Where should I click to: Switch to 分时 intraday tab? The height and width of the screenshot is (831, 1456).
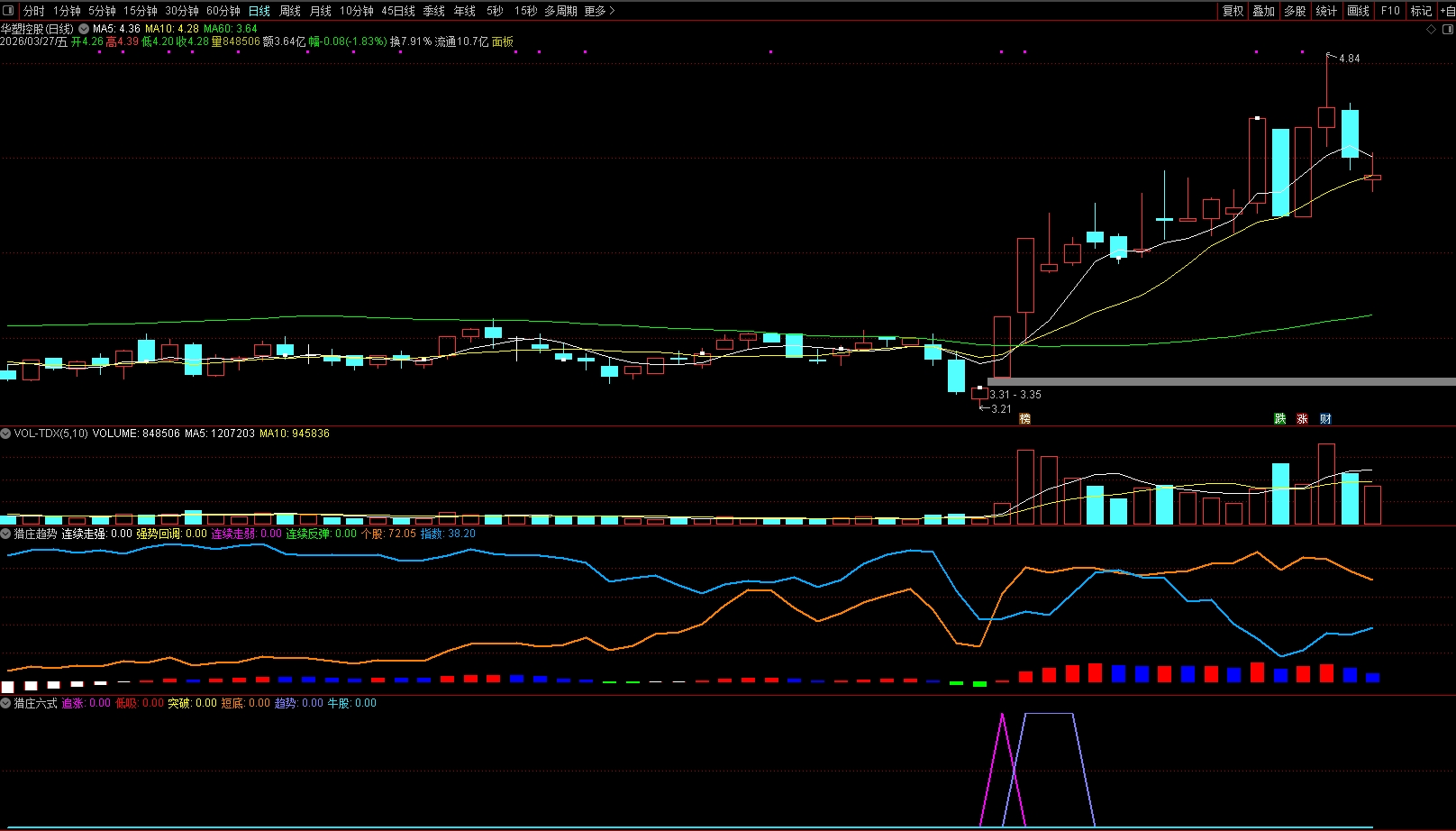pyautogui.click(x=34, y=11)
